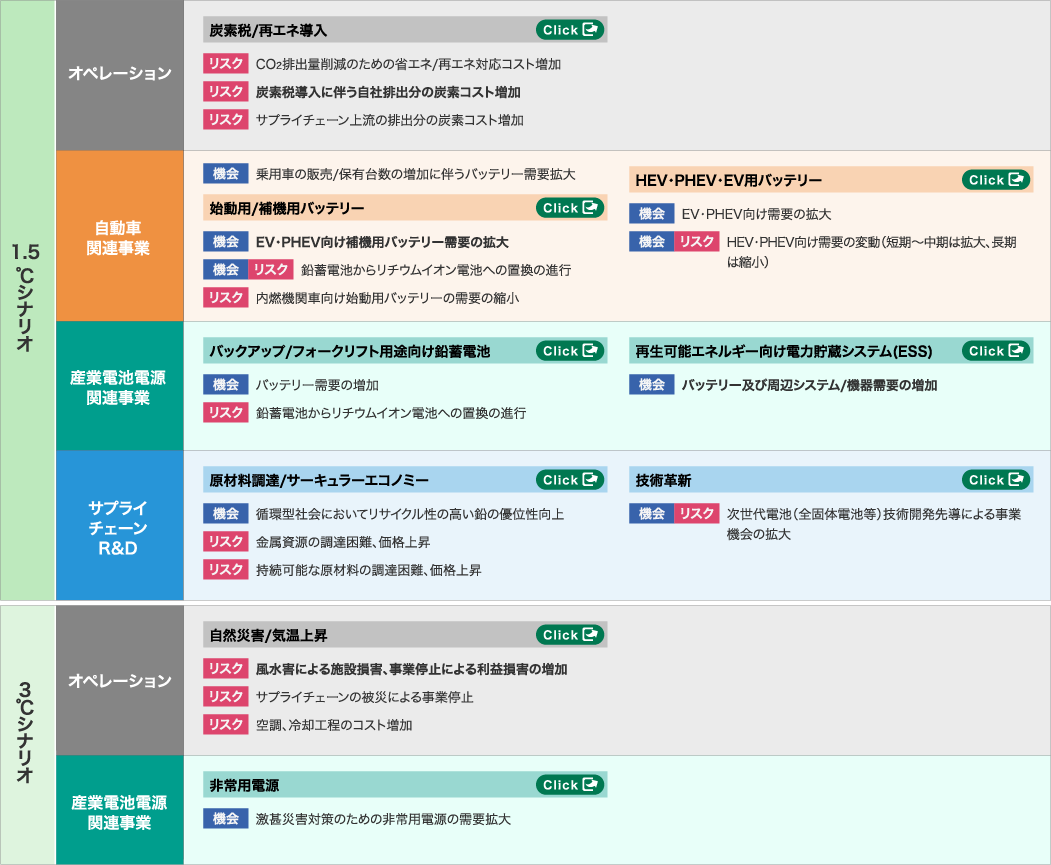
Task: Click button for 炭素税/再エネ導入
Action: coord(570,29)
